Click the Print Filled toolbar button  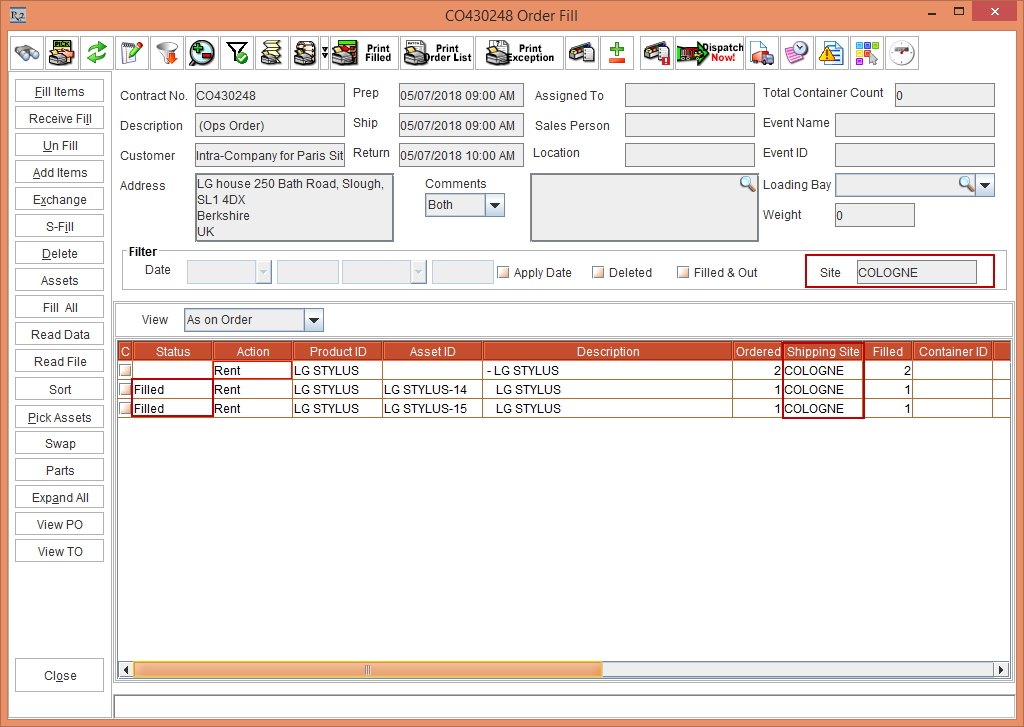363,52
